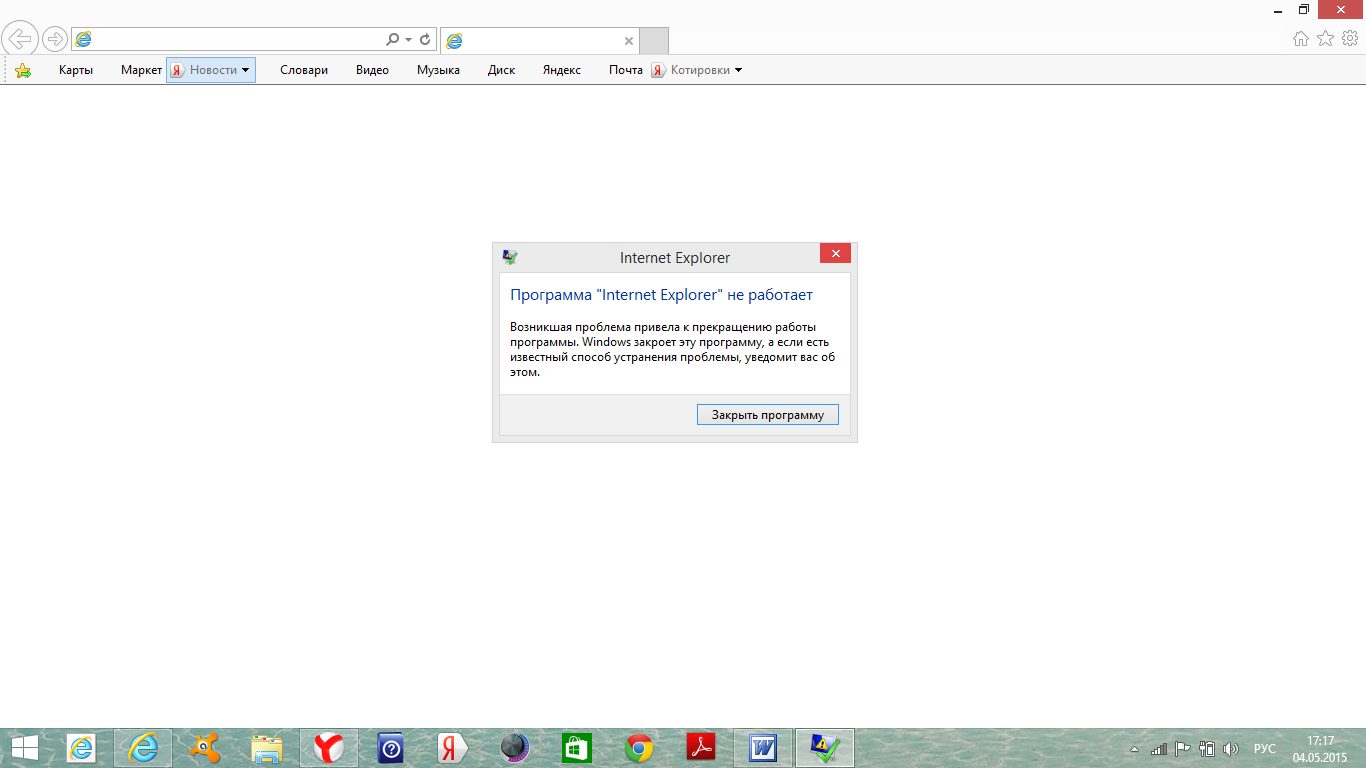Screen dimensions: 1366x768
Task: Open the dark round dial app on taskbar
Action: [514, 748]
